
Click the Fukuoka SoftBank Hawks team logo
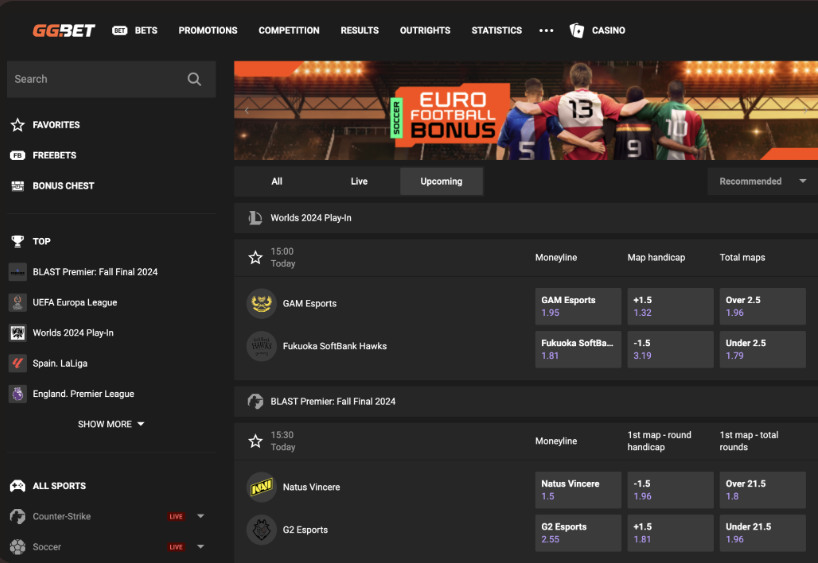[261, 346]
